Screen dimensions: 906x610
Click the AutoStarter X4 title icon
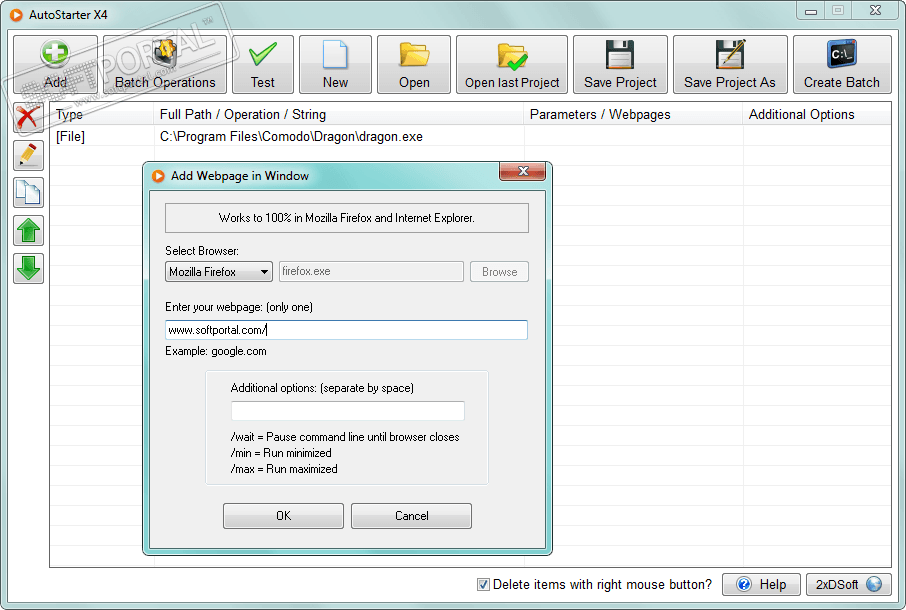[16, 15]
